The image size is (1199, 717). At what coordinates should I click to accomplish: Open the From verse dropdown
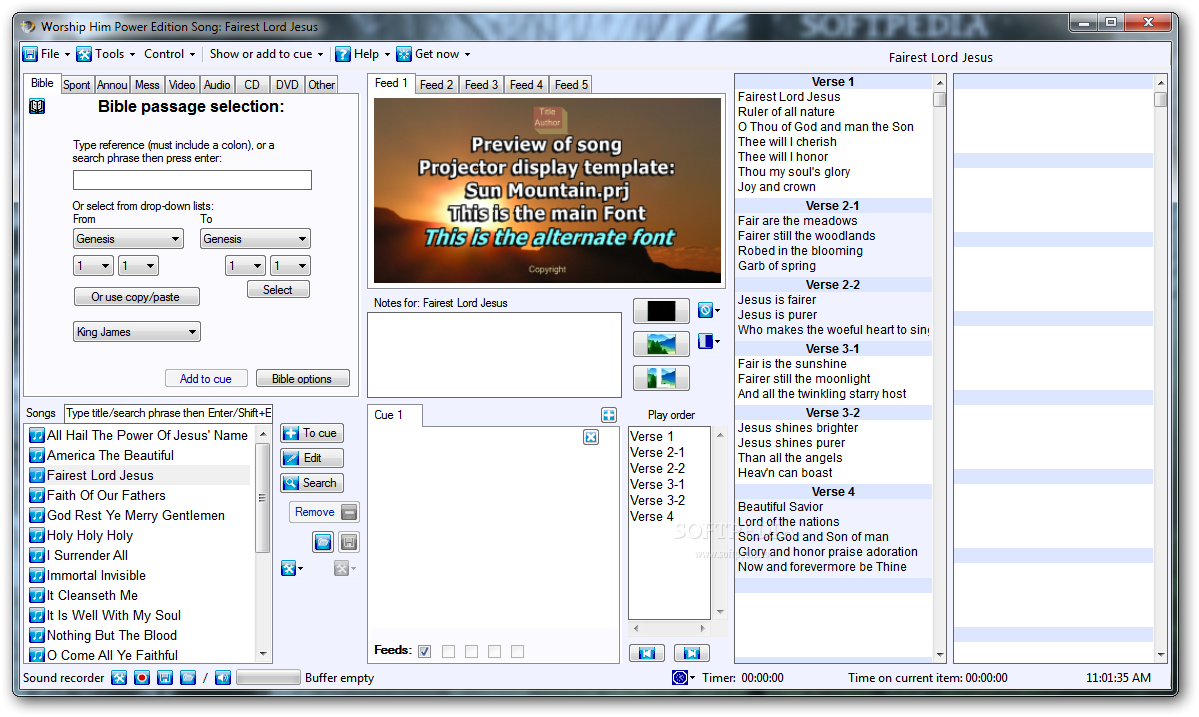[x=138, y=266]
